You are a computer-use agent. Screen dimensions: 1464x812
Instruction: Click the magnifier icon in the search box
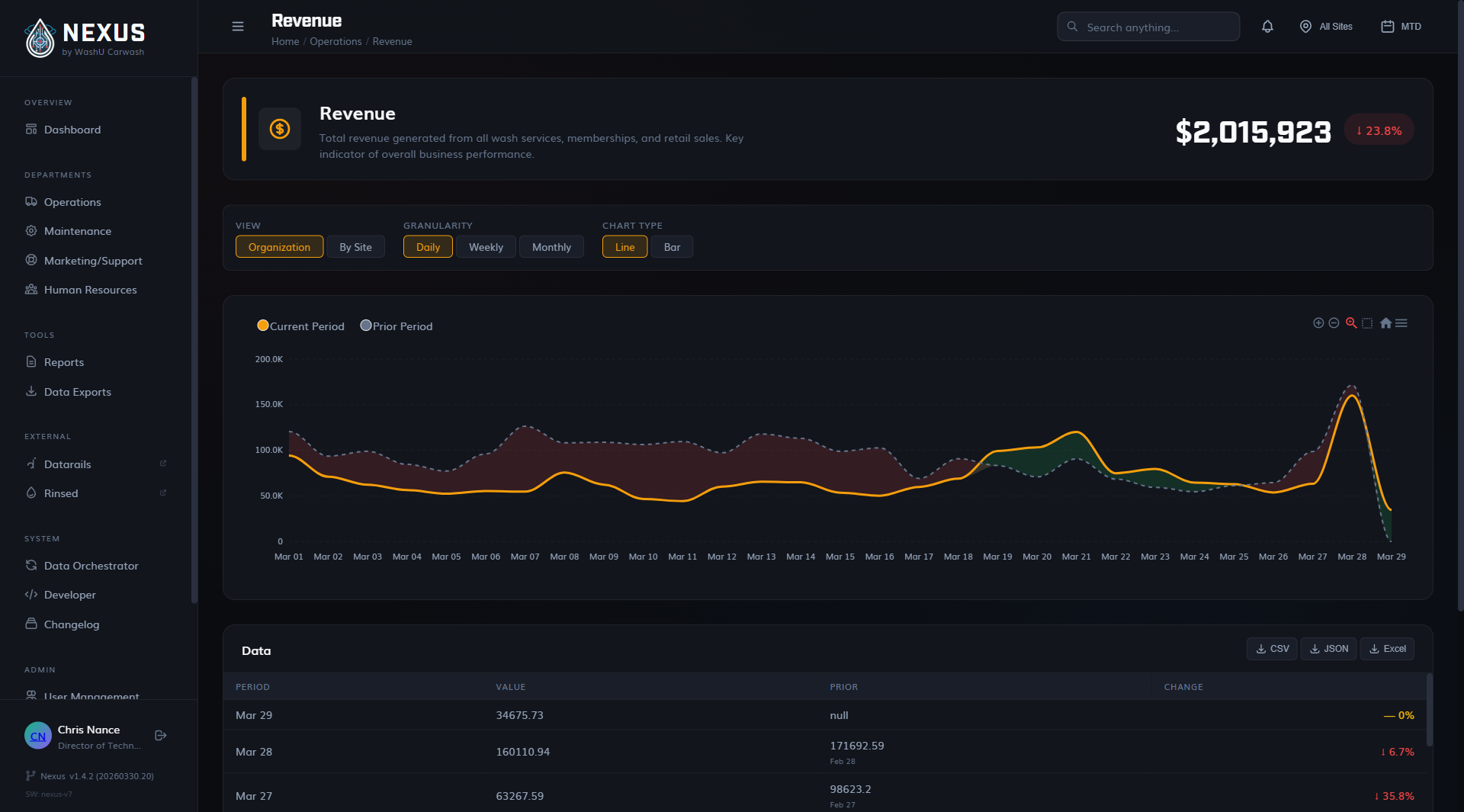coord(1072,27)
